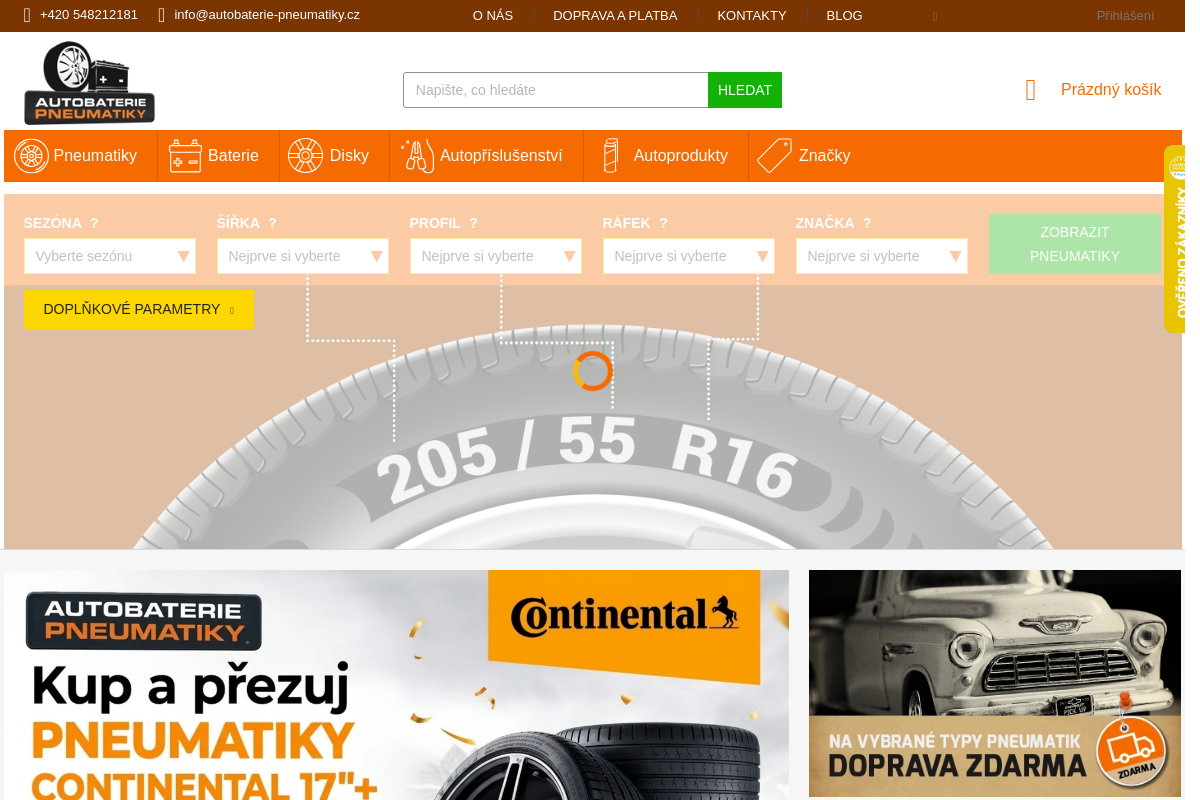Open the O NÁS page
The width and height of the screenshot is (1200, 800).
coord(493,16)
